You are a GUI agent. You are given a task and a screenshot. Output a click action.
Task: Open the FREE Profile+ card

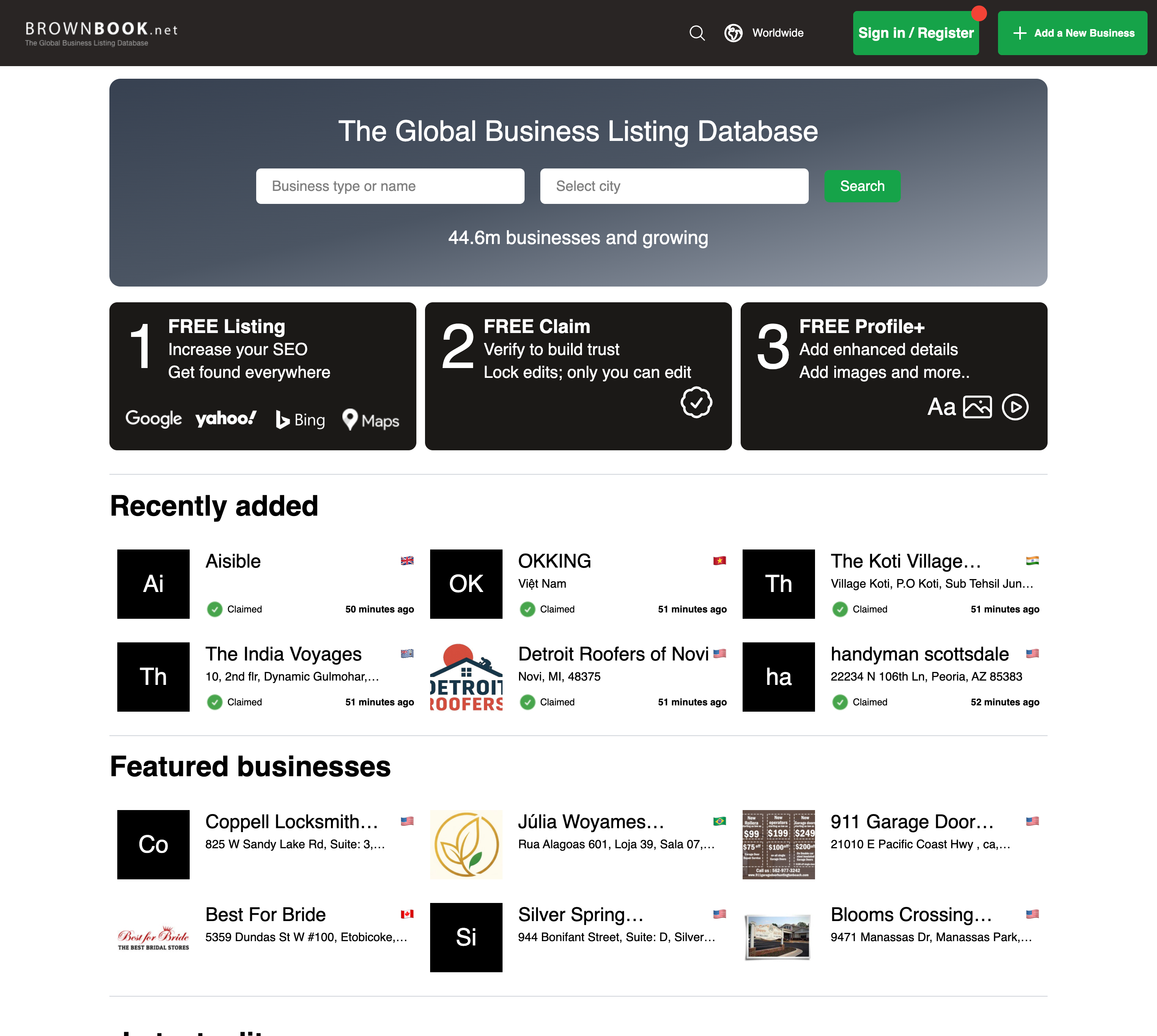coord(893,376)
